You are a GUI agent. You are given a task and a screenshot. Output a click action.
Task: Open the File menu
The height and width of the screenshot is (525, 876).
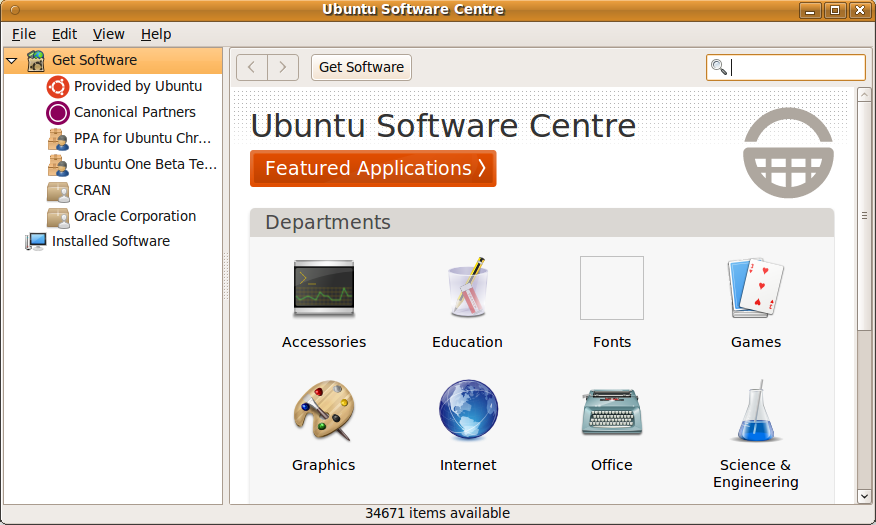click(23, 34)
